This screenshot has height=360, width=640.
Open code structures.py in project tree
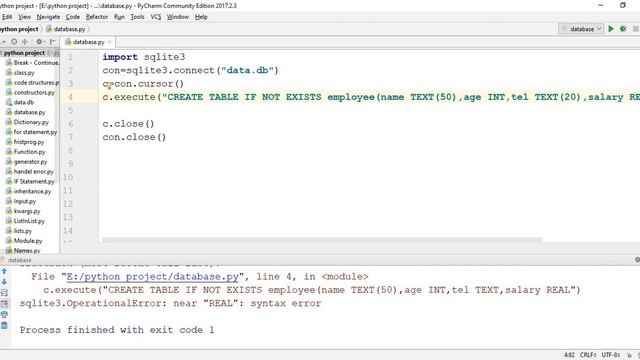pyautogui.click(x=33, y=82)
